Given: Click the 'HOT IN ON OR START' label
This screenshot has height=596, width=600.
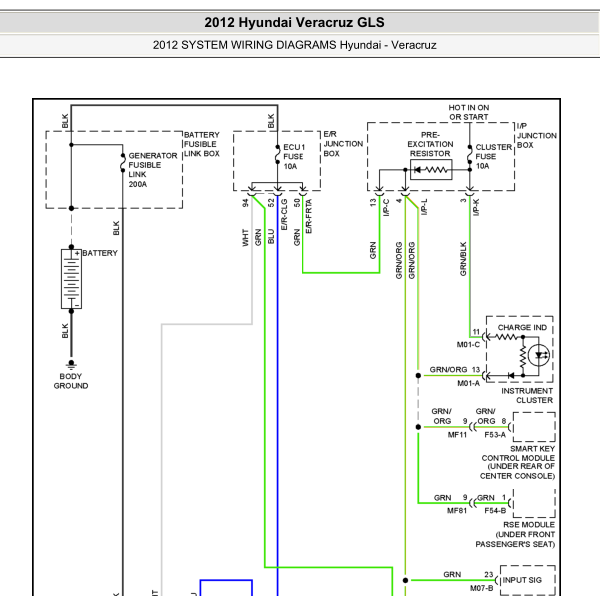Looking at the screenshot, I should 469,112.
